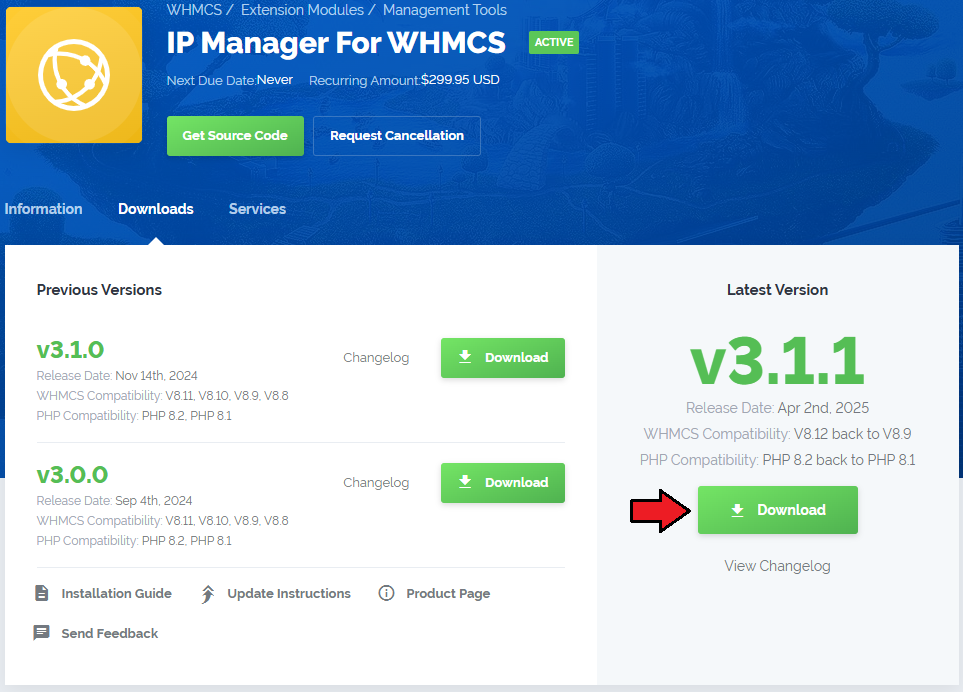Click the Request Cancellation button
963x692 pixels.
tap(397, 136)
